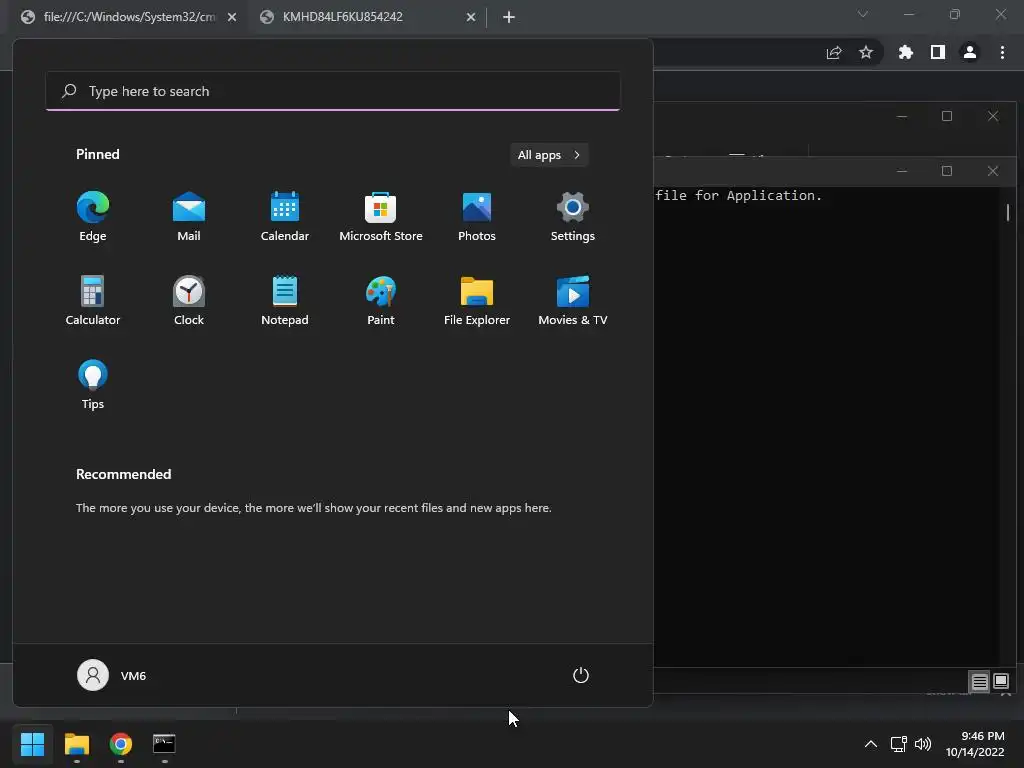
Task: Click the Chrome share page icon
Action: click(834, 52)
